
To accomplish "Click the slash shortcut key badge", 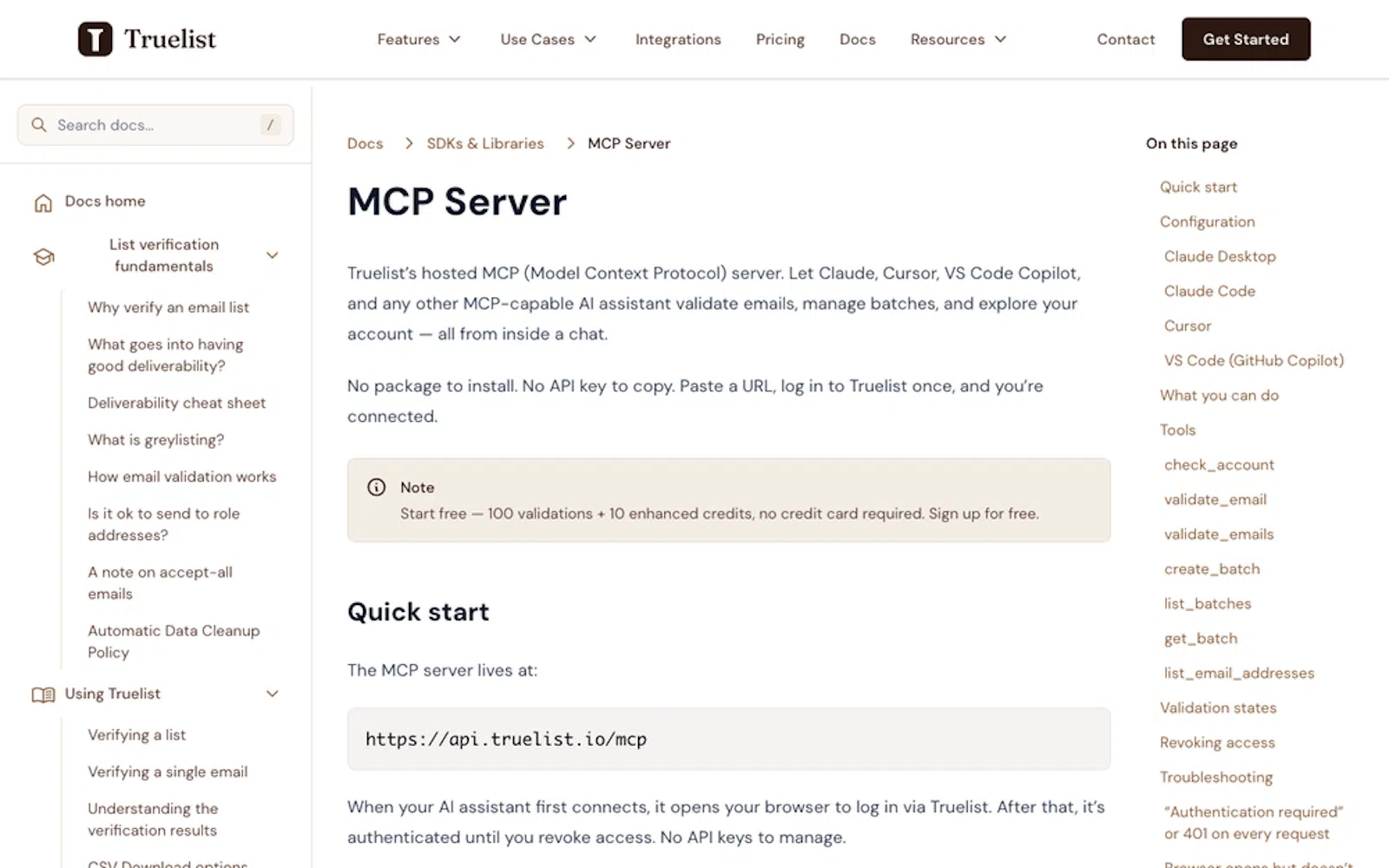I will coord(270,125).
